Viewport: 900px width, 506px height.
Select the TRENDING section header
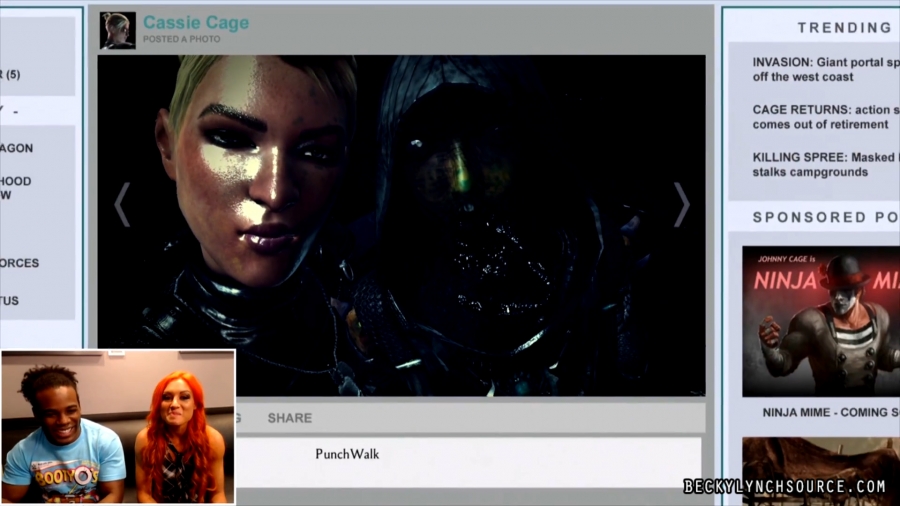click(843, 28)
